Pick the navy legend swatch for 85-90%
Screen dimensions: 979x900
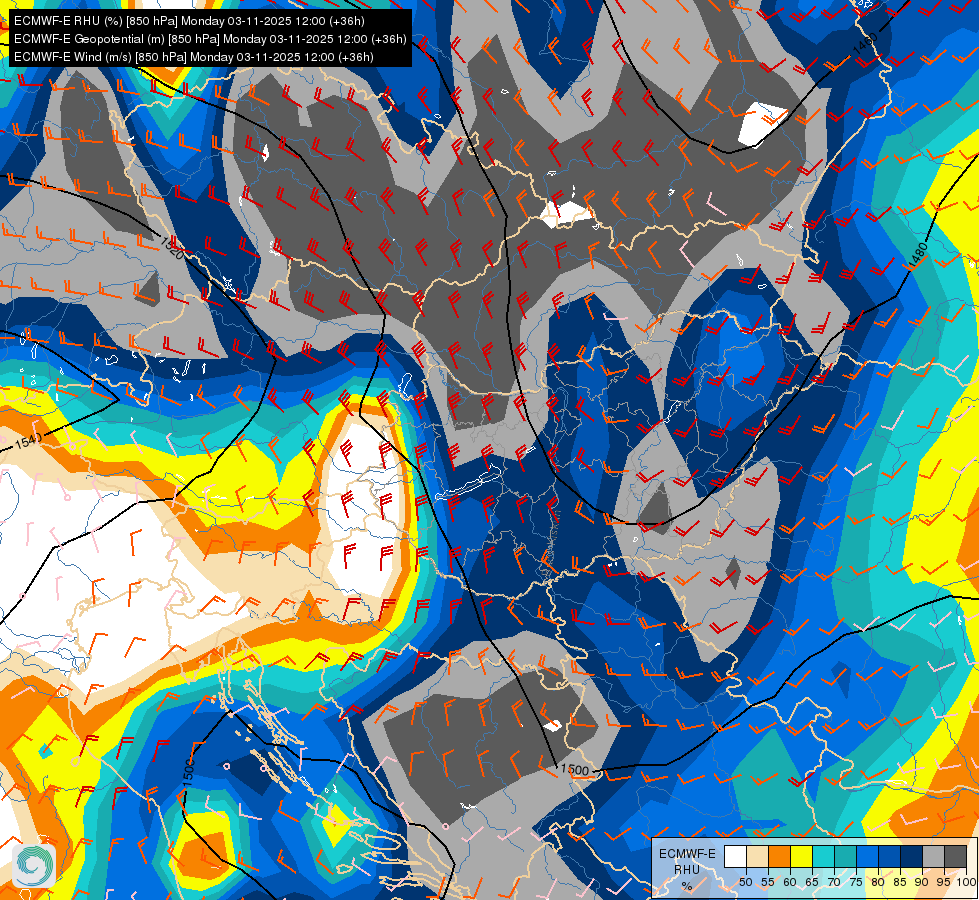pos(912,856)
